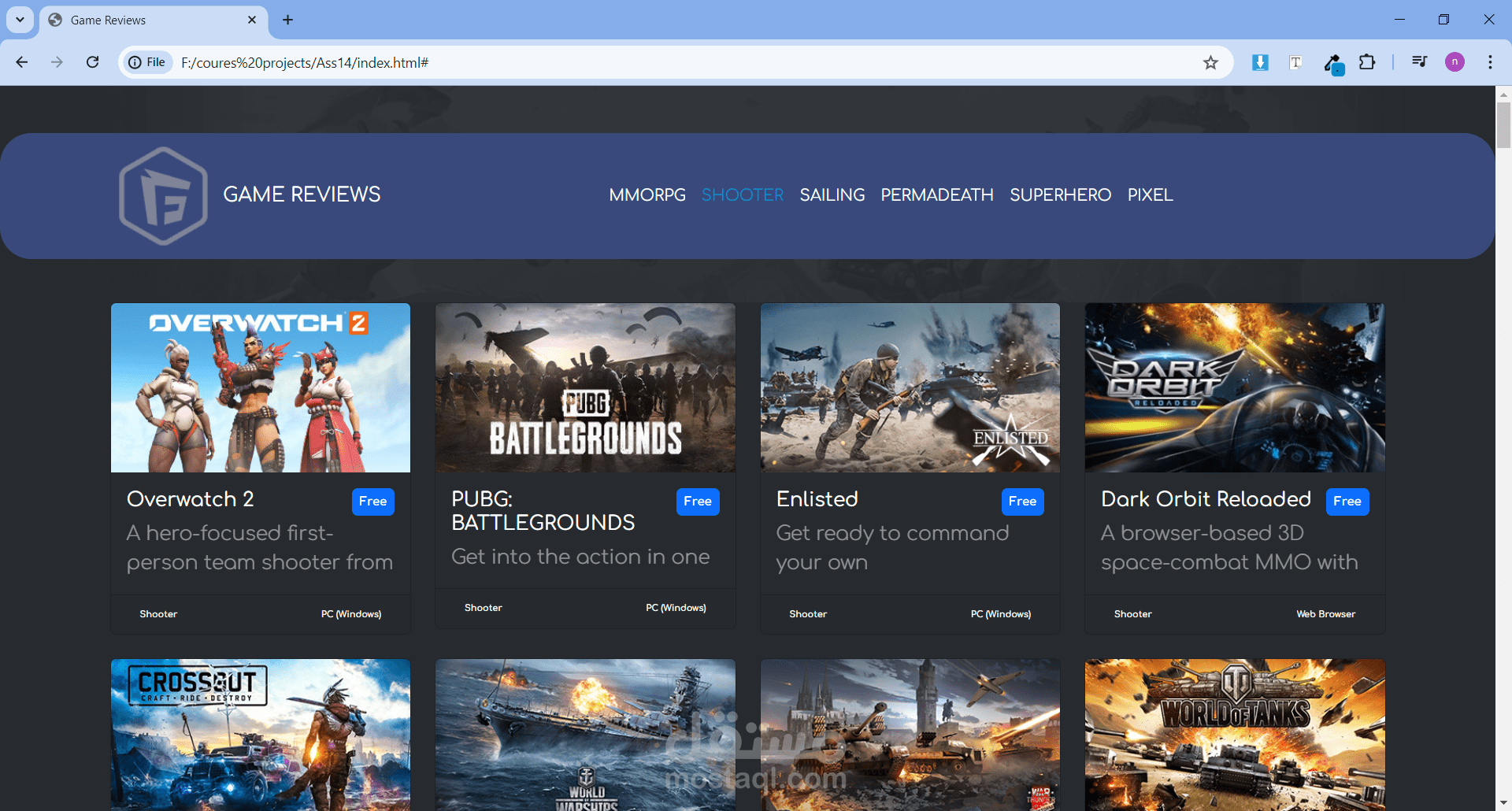This screenshot has width=1512, height=811.
Task: Click the Shooter tag on PUBG card
Action: coord(484,608)
